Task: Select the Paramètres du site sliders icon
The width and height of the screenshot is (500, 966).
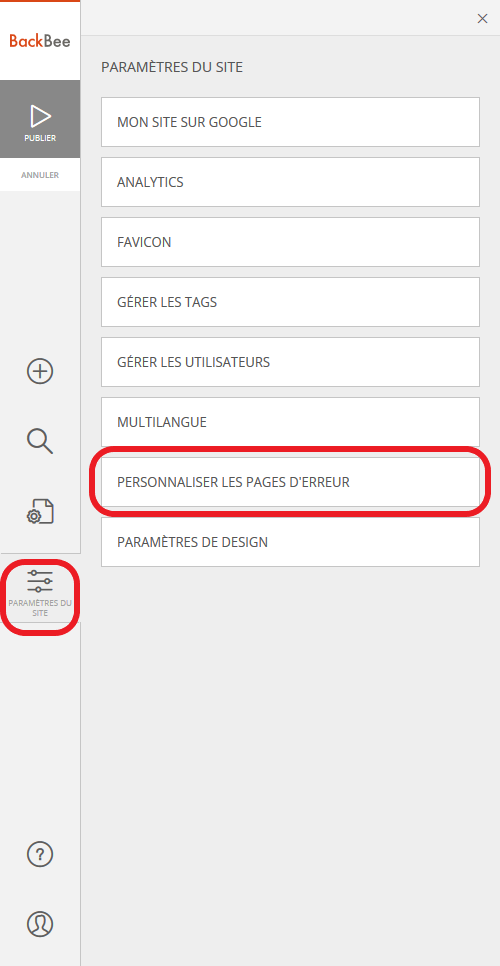Action: [40, 582]
